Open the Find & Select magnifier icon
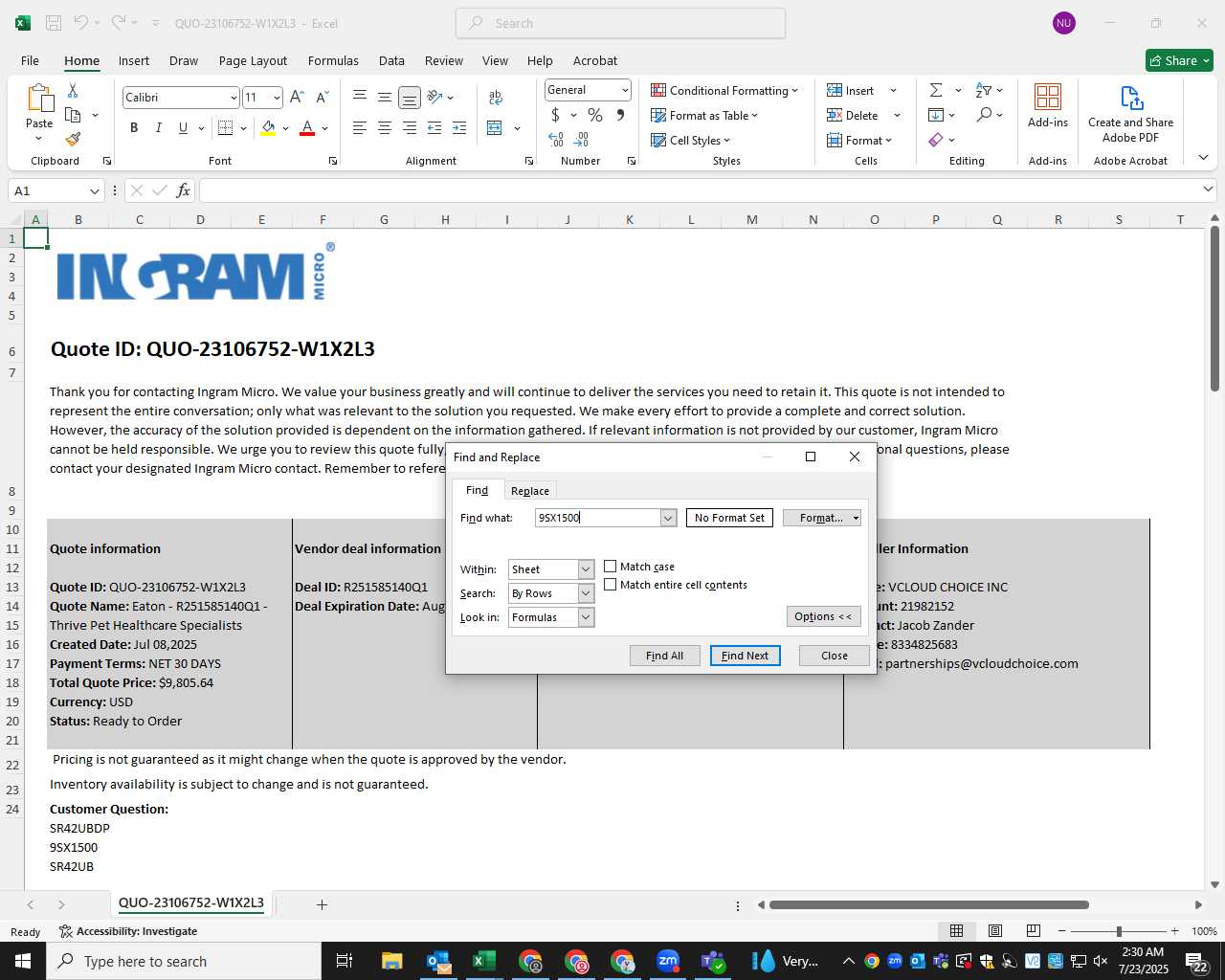Screen dimensions: 1225x980 [x=984, y=115]
